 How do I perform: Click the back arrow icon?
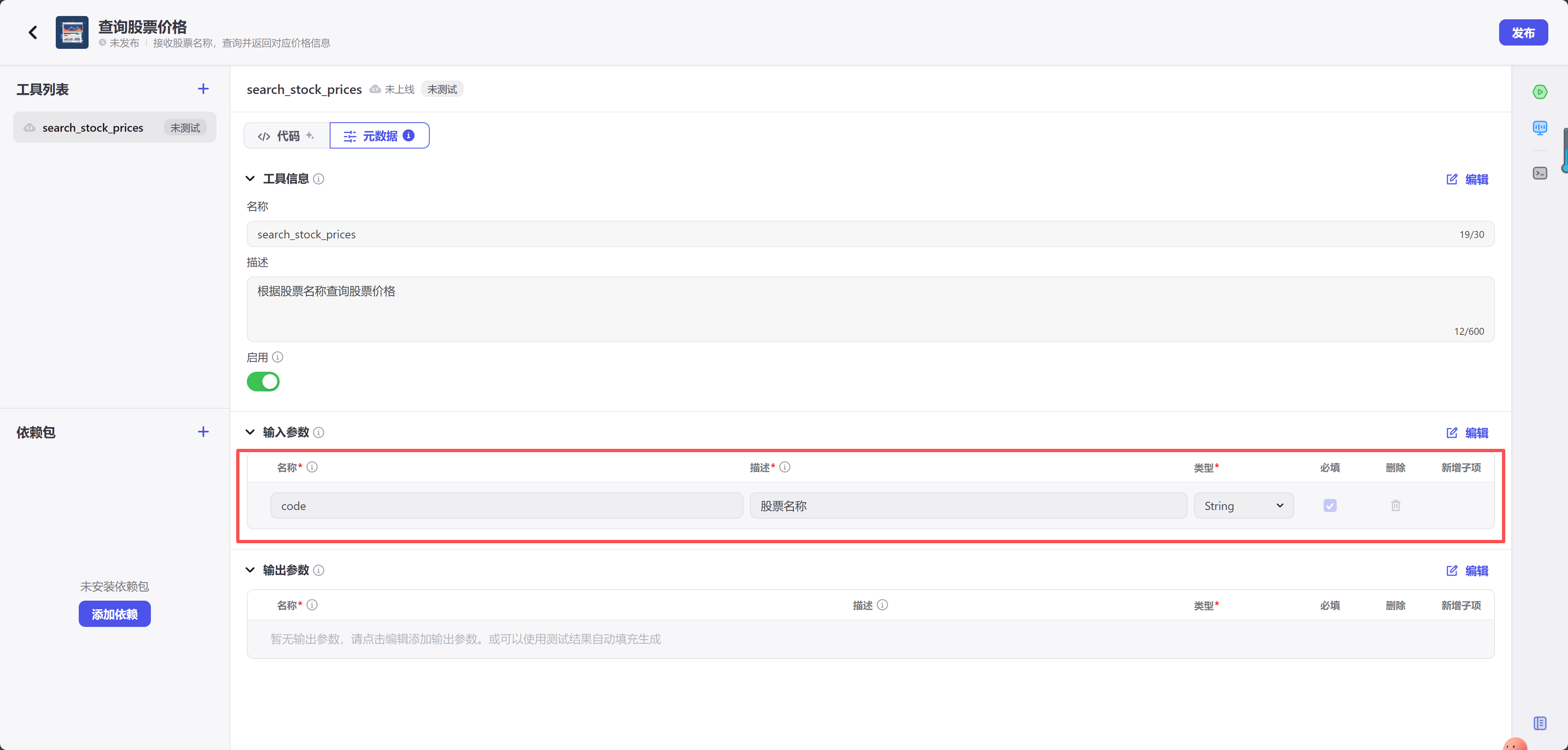coord(33,32)
